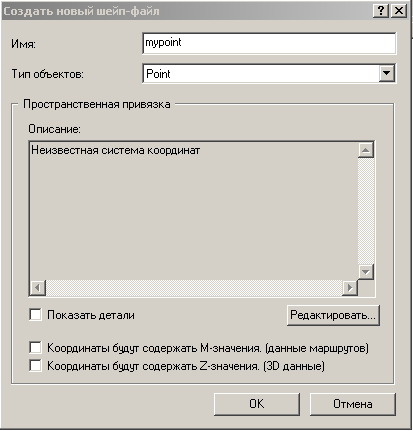413x431 pixels.
Task: Click the Неизвестная система координат text
Action: (115, 150)
